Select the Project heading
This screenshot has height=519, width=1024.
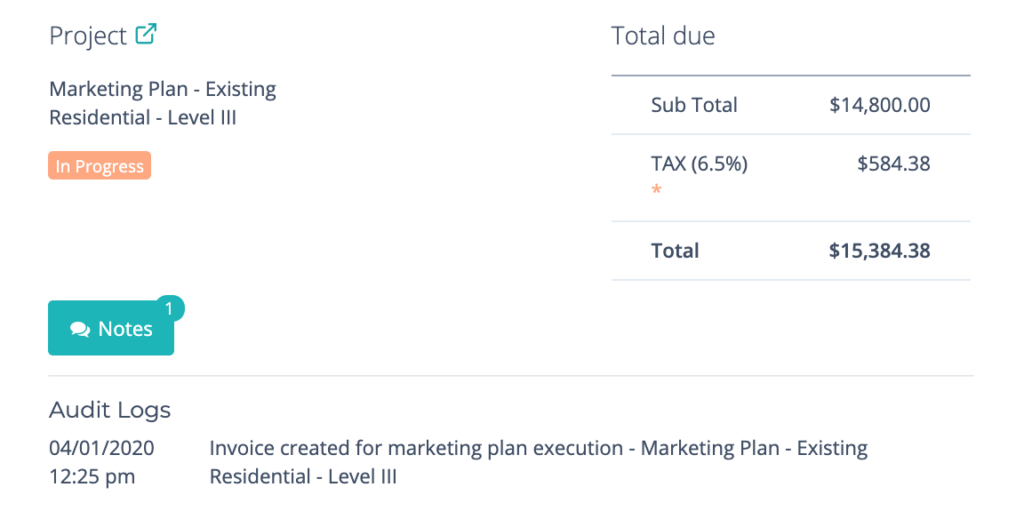click(x=88, y=35)
